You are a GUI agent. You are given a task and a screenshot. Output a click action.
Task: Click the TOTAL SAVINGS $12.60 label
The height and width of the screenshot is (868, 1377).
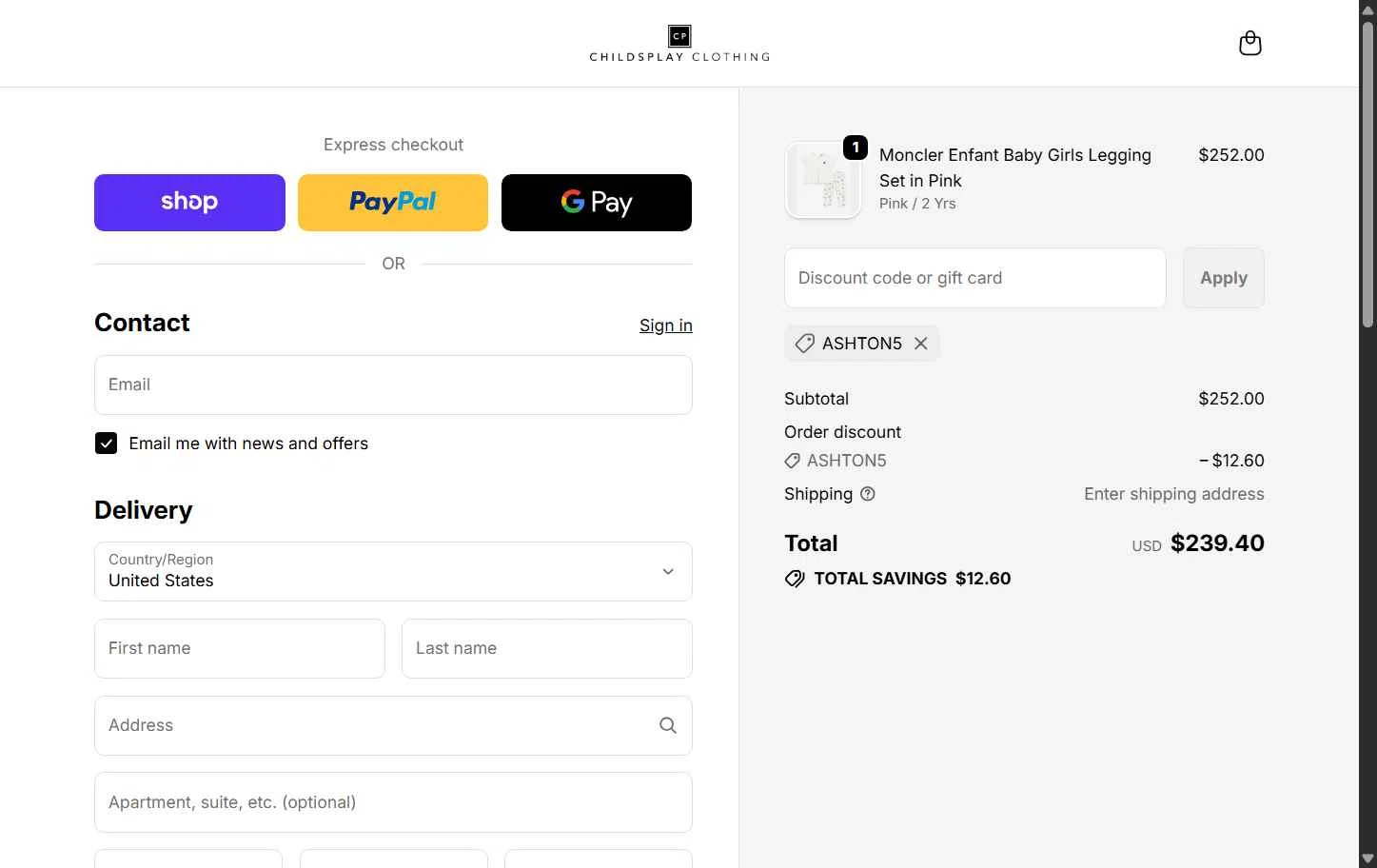pos(913,579)
